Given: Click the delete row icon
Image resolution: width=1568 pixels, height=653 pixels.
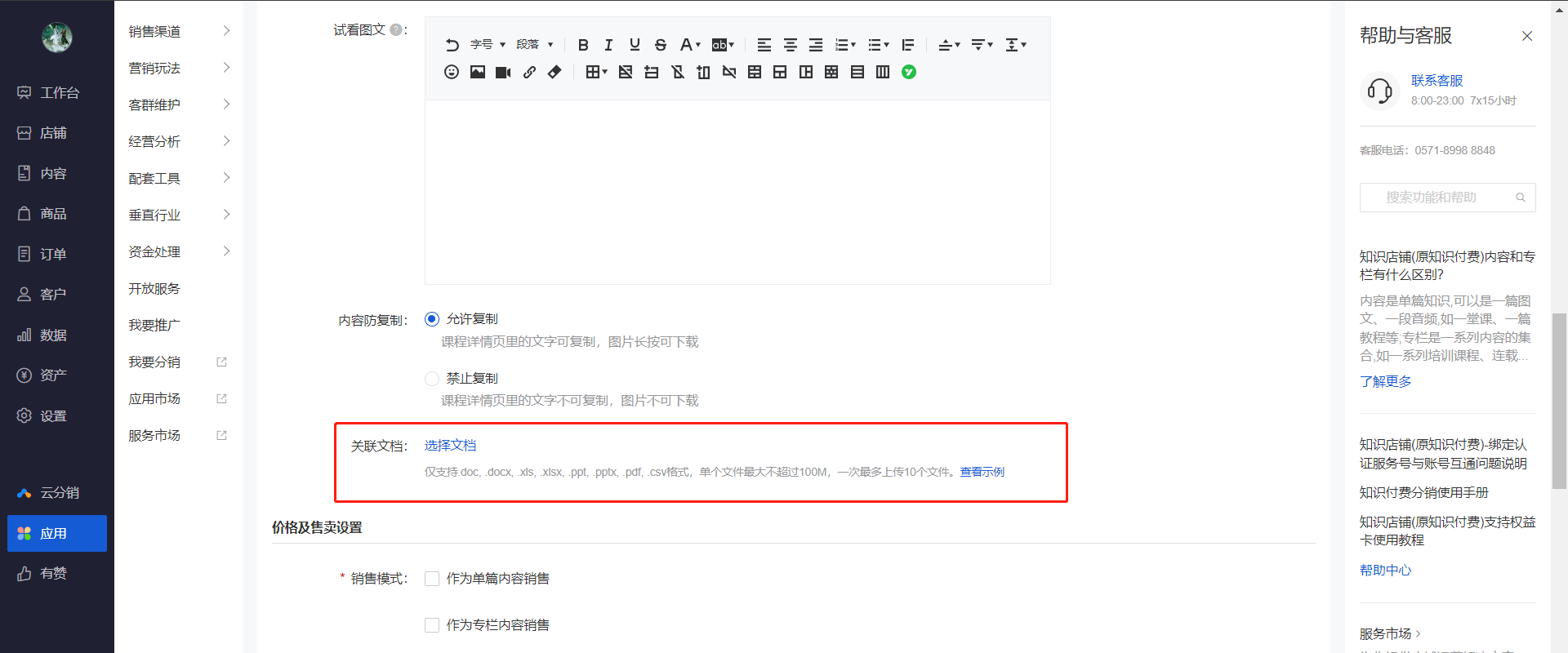Looking at the screenshot, I should click(x=678, y=72).
